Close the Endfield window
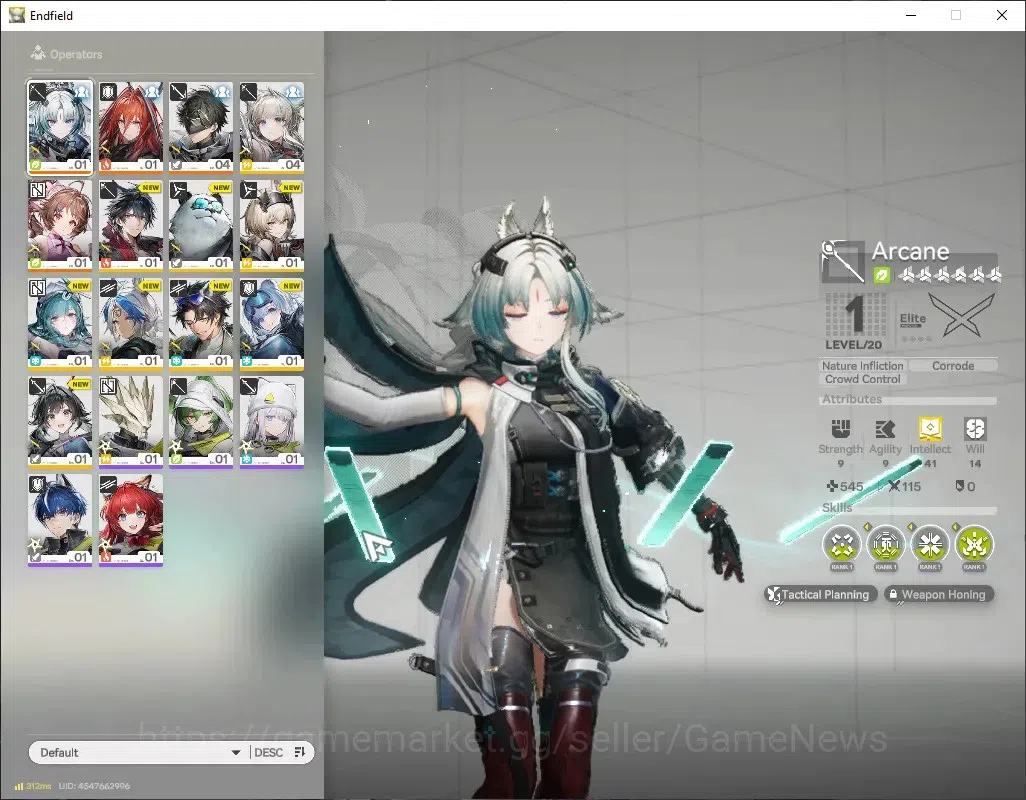 (1002, 15)
